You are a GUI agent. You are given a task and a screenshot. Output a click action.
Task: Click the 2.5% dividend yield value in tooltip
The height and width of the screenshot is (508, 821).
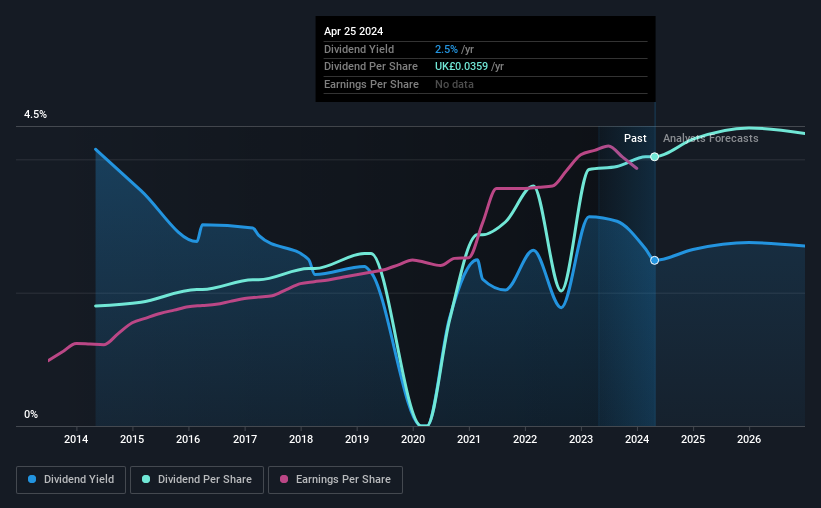coord(446,49)
